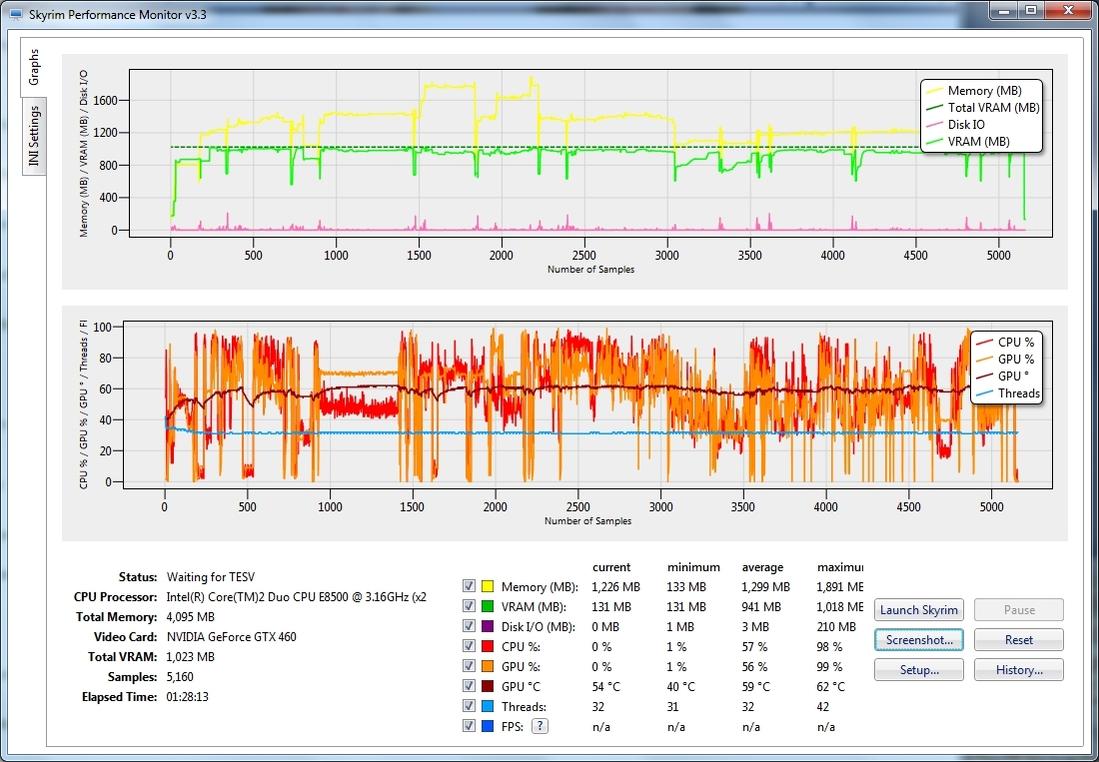Open the History window
Viewport: 1099px width, 762px height.
(1018, 670)
